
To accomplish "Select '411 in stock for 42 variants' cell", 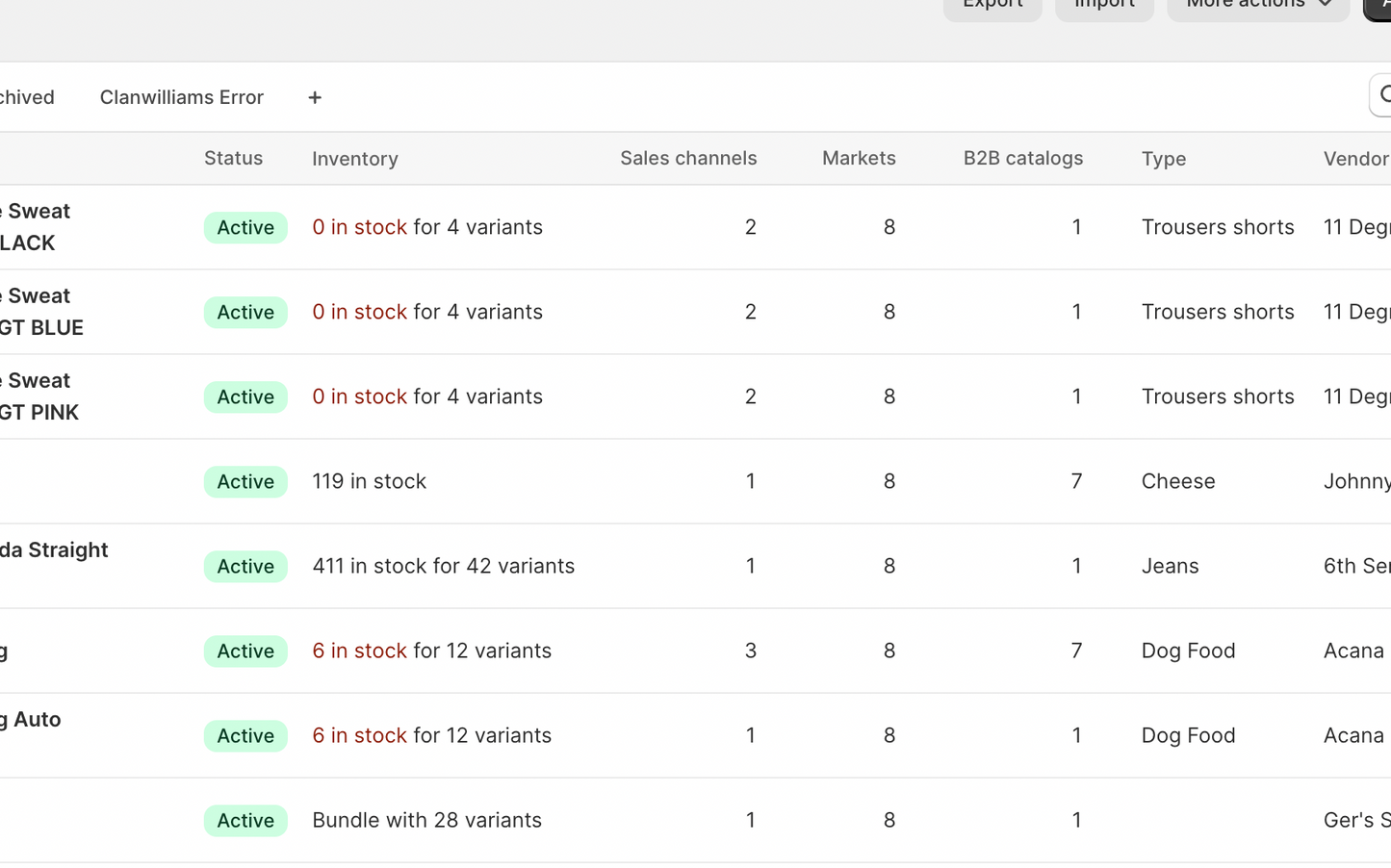I will pyautogui.click(x=443, y=566).
